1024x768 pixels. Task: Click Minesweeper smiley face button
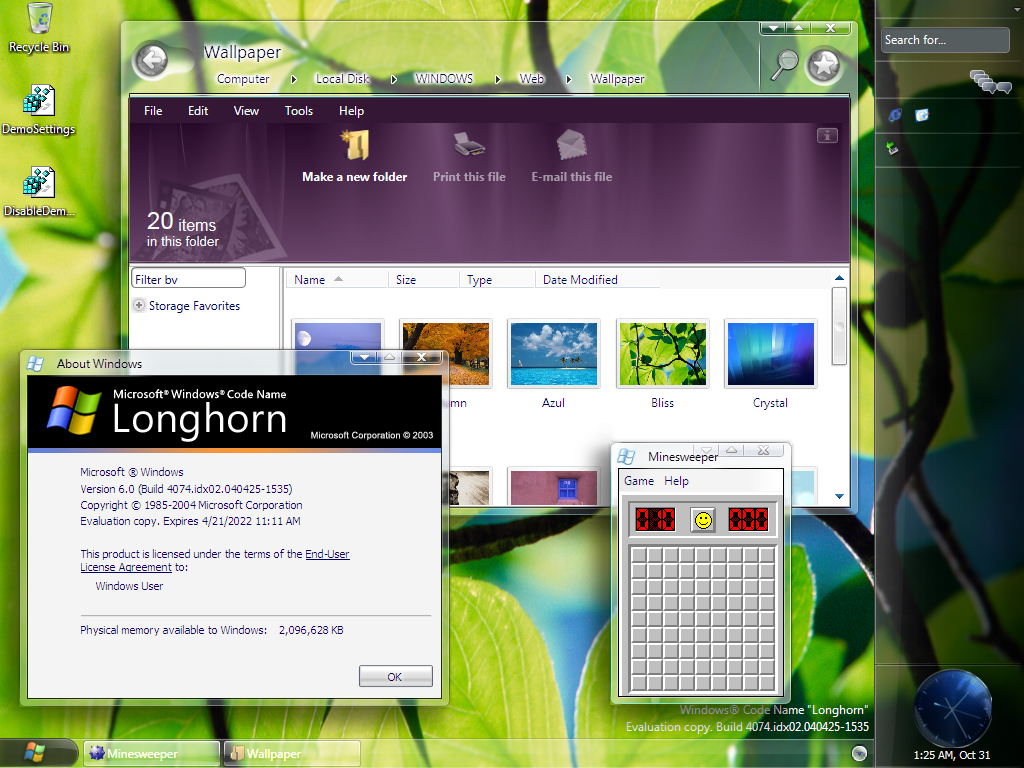click(x=703, y=520)
